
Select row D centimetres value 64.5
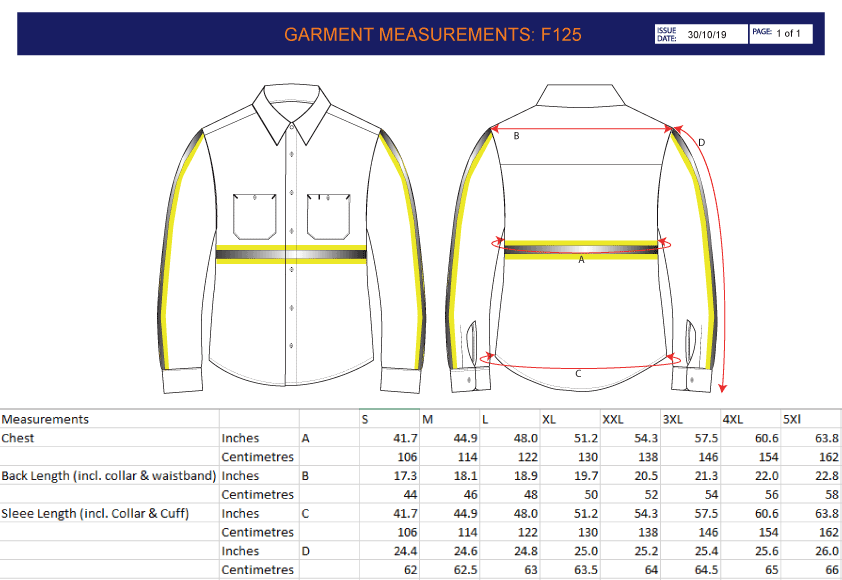click(x=706, y=569)
